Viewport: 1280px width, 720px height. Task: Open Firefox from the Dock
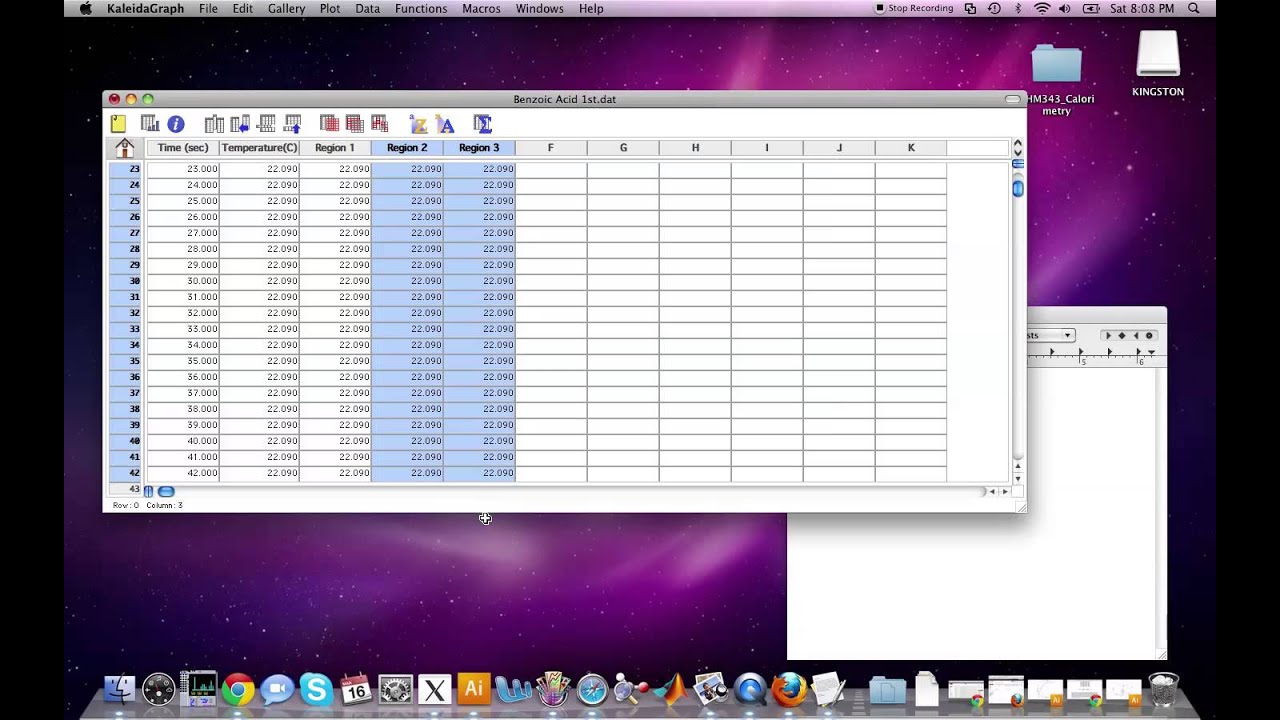(789, 689)
